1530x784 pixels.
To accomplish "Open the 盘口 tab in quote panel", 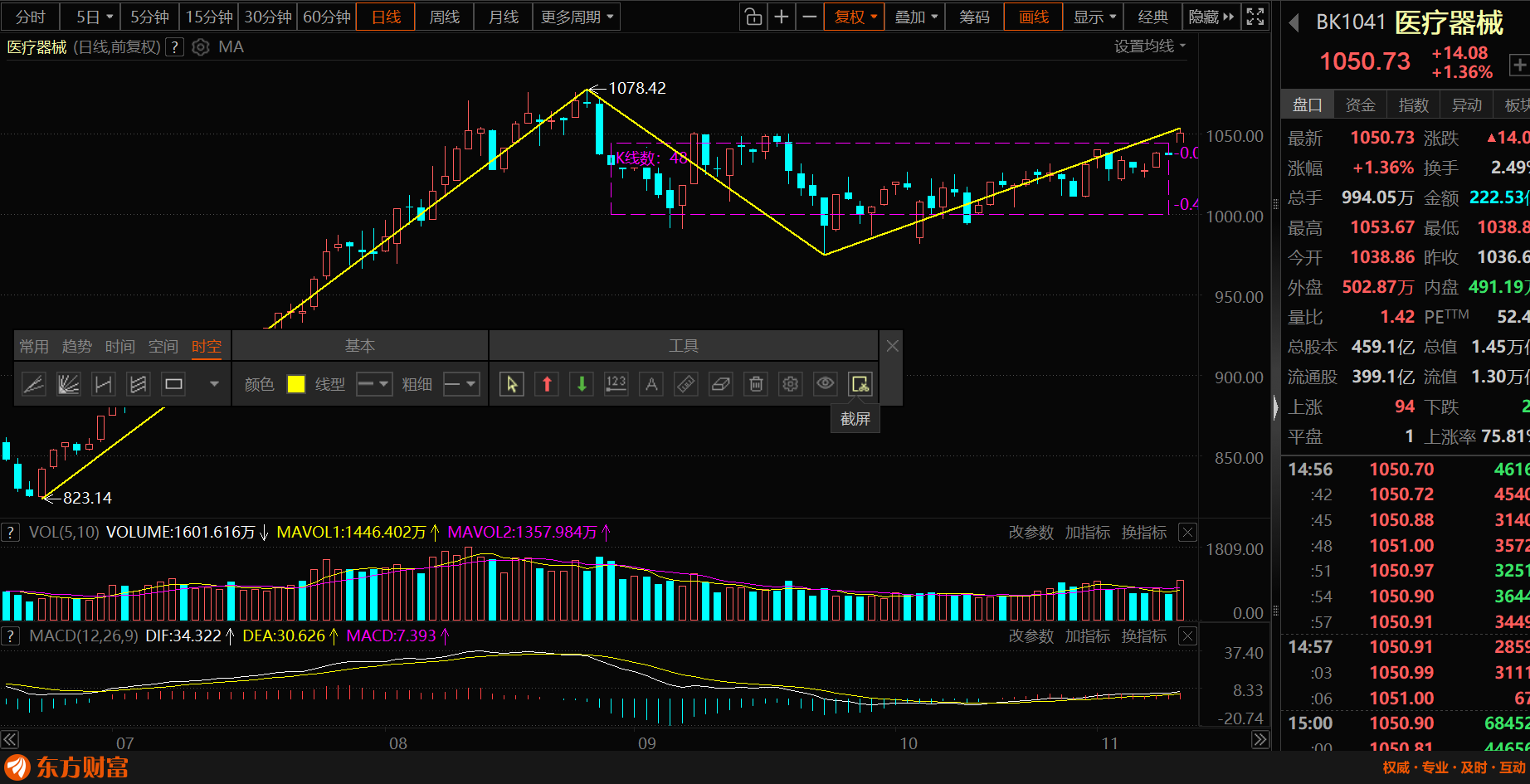I will 1308,105.
